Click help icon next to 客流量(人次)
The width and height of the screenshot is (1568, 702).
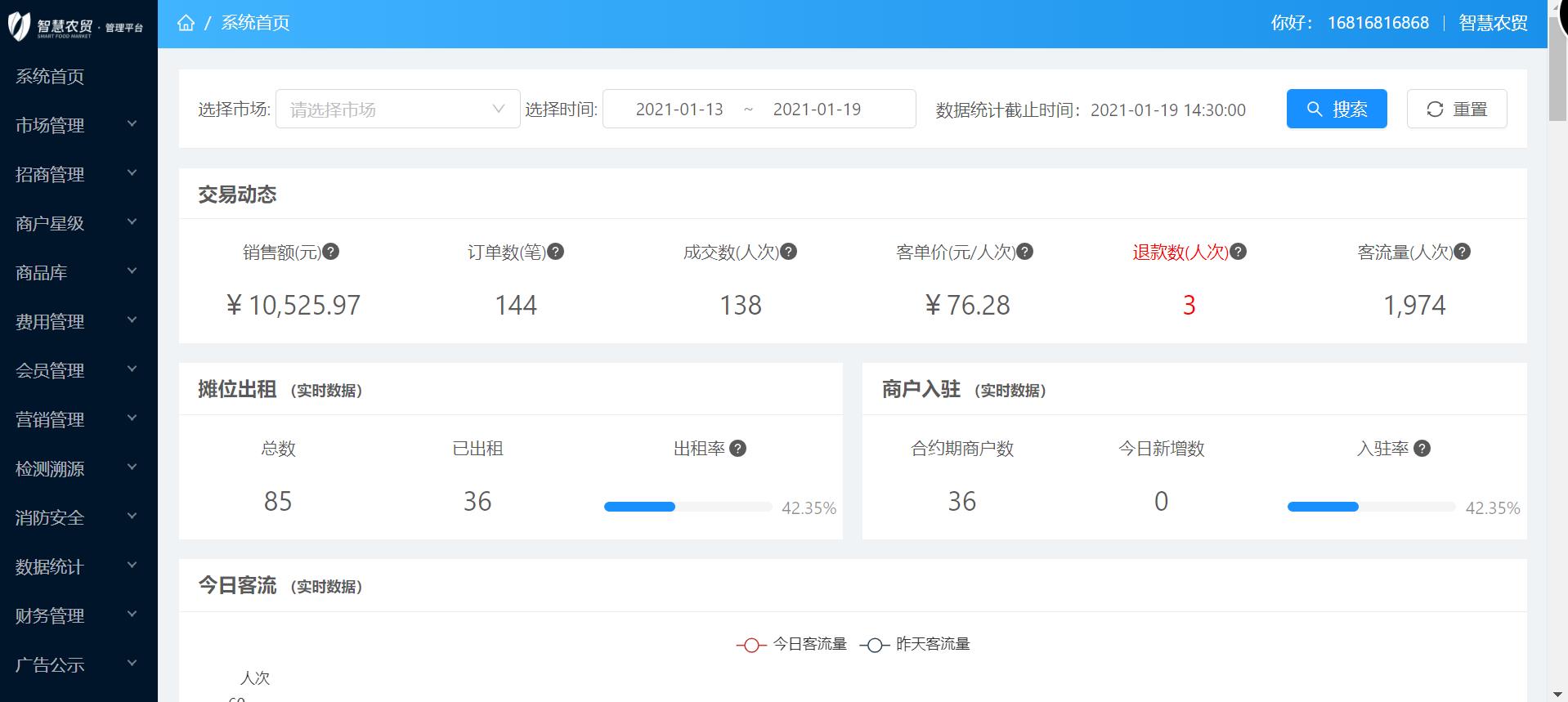point(1463,252)
